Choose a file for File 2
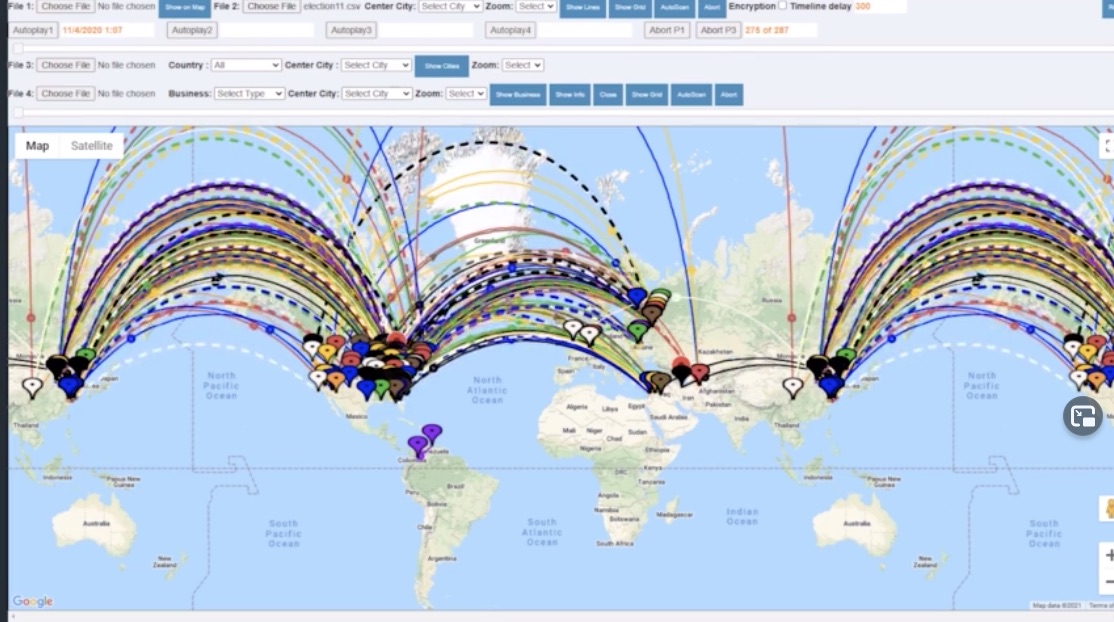Viewport: 1114px width, 622px height. pyautogui.click(x=271, y=6)
